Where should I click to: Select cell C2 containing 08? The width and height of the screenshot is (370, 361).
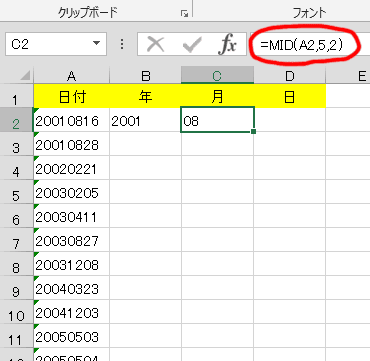[x=217, y=120]
